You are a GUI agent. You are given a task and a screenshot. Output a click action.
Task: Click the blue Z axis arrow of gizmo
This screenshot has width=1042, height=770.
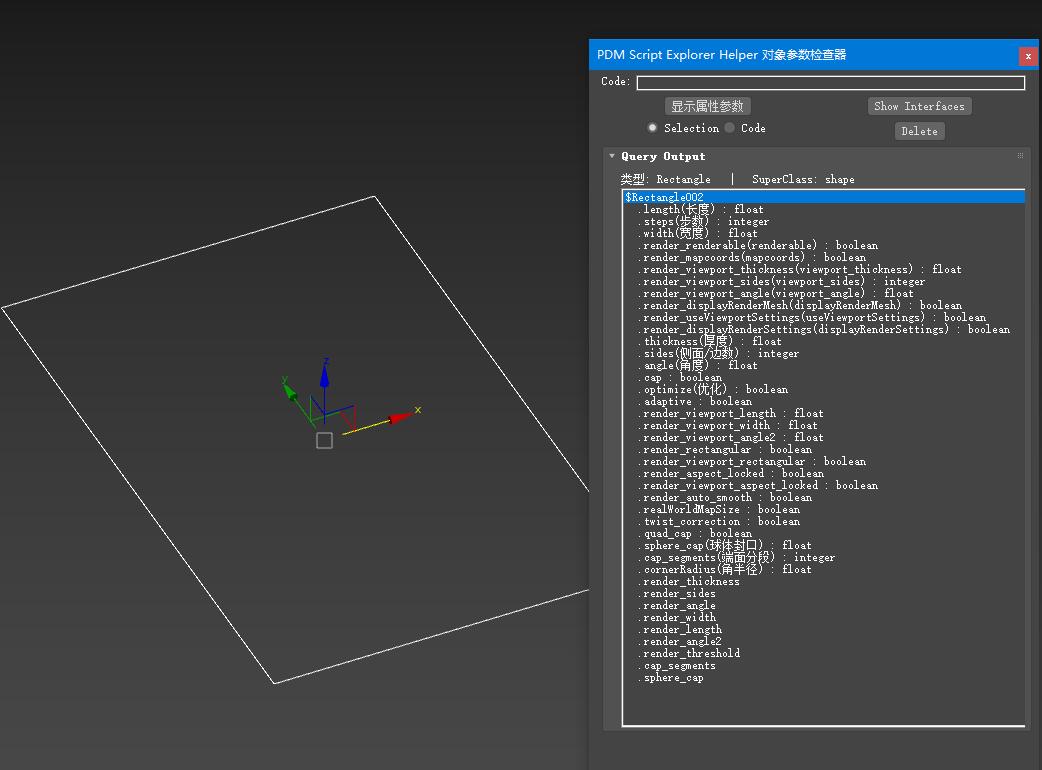(324, 376)
